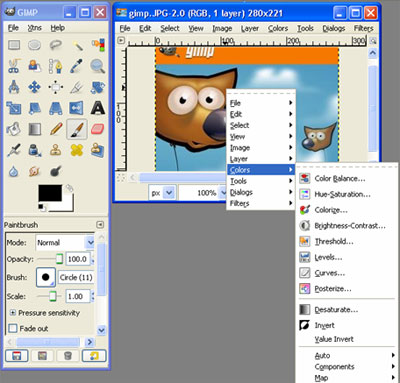400x383 pixels.
Task: Select the Scale tool
Action: pyautogui.click(x=14, y=108)
